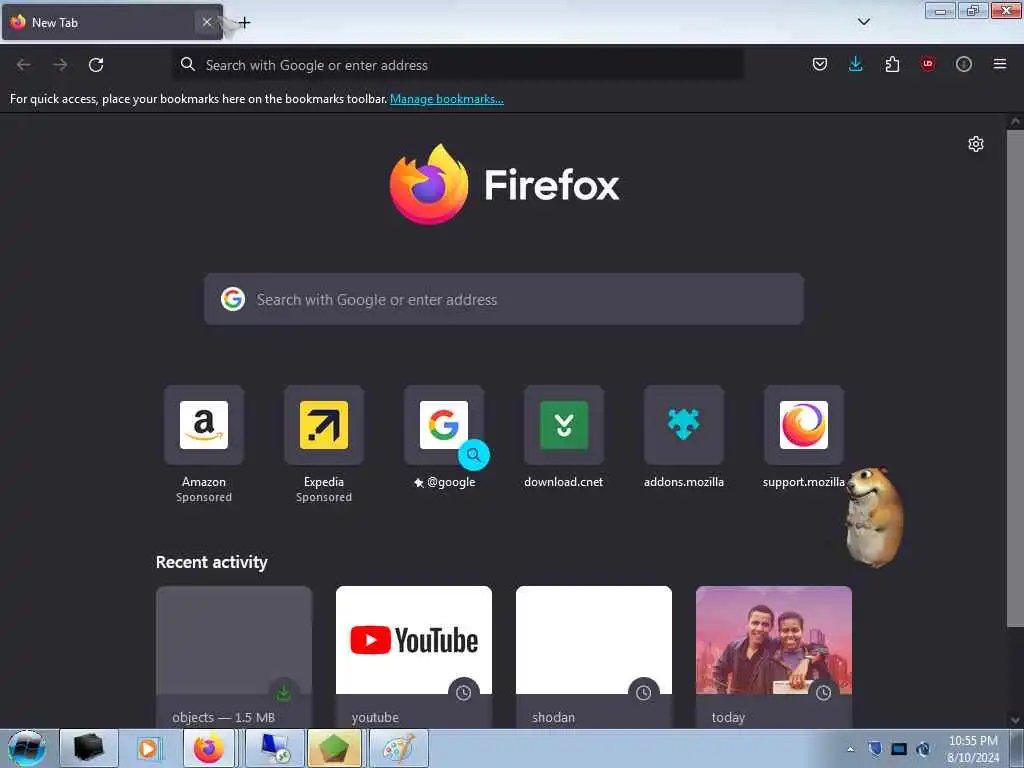The width and height of the screenshot is (1024, 768).
Task: Click the circular info icon in toolbar
Action: pyautogui.click(x=964, y=64)
